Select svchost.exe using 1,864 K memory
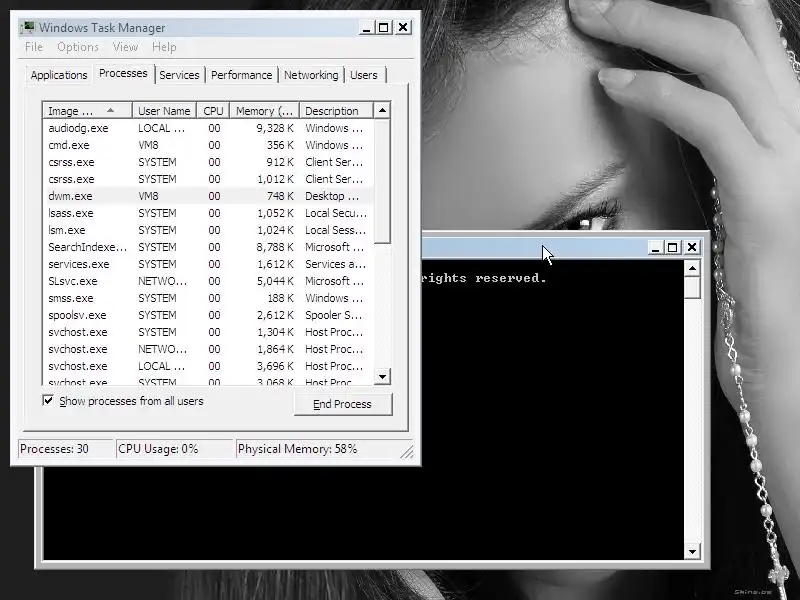Screen dimensions: 800x600 click(209, 349)
